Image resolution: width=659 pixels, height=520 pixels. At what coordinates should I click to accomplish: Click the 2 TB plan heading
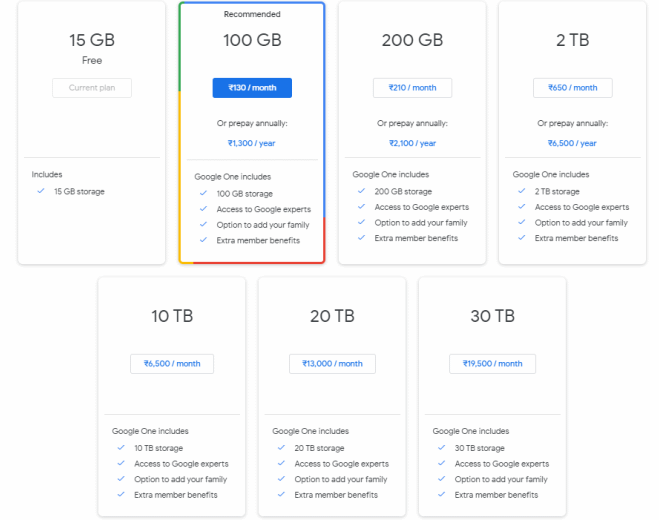pyautogui.click(x=572, y=40)
